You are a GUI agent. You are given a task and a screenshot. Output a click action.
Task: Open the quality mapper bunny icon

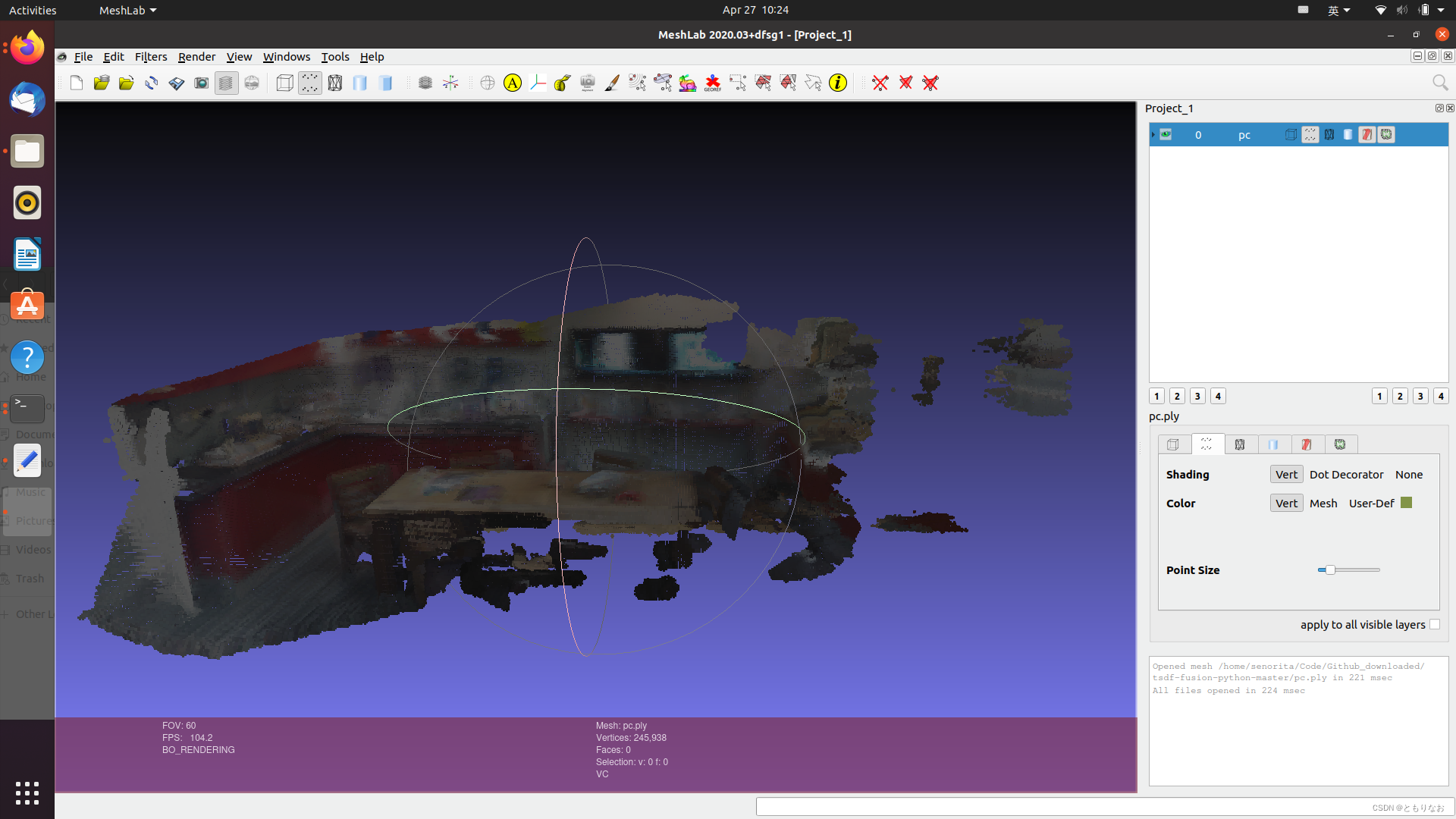[688, 83]
